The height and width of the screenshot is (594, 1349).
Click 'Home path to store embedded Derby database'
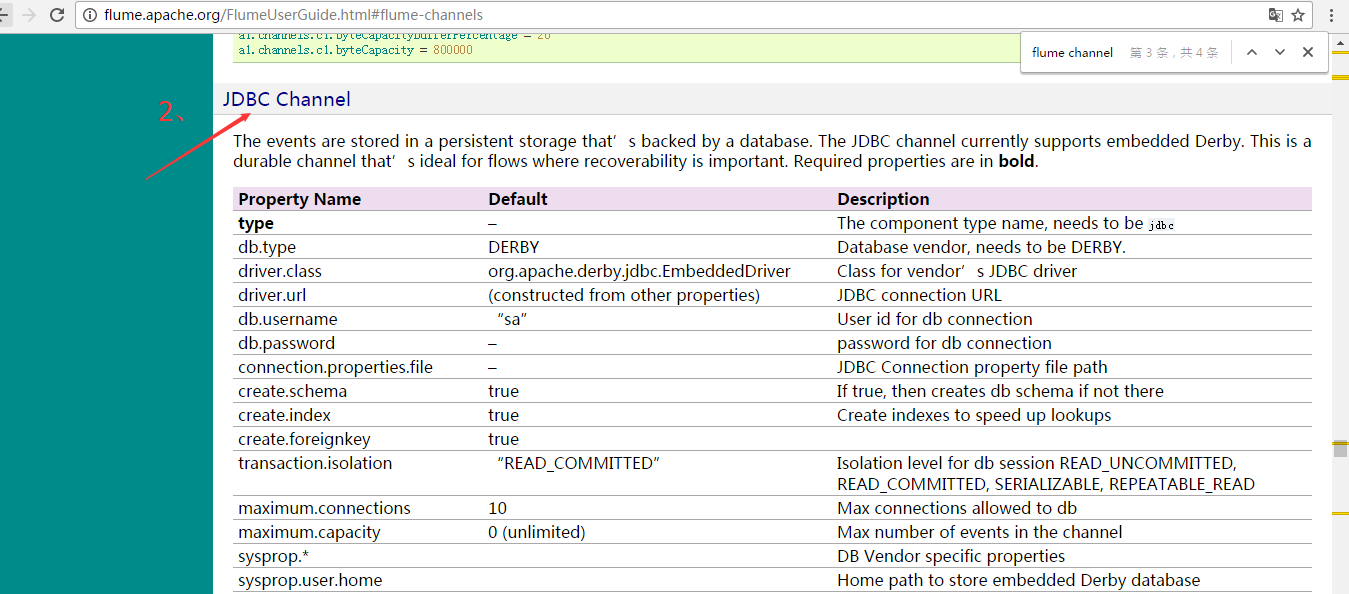click(x=1018, y=580)
